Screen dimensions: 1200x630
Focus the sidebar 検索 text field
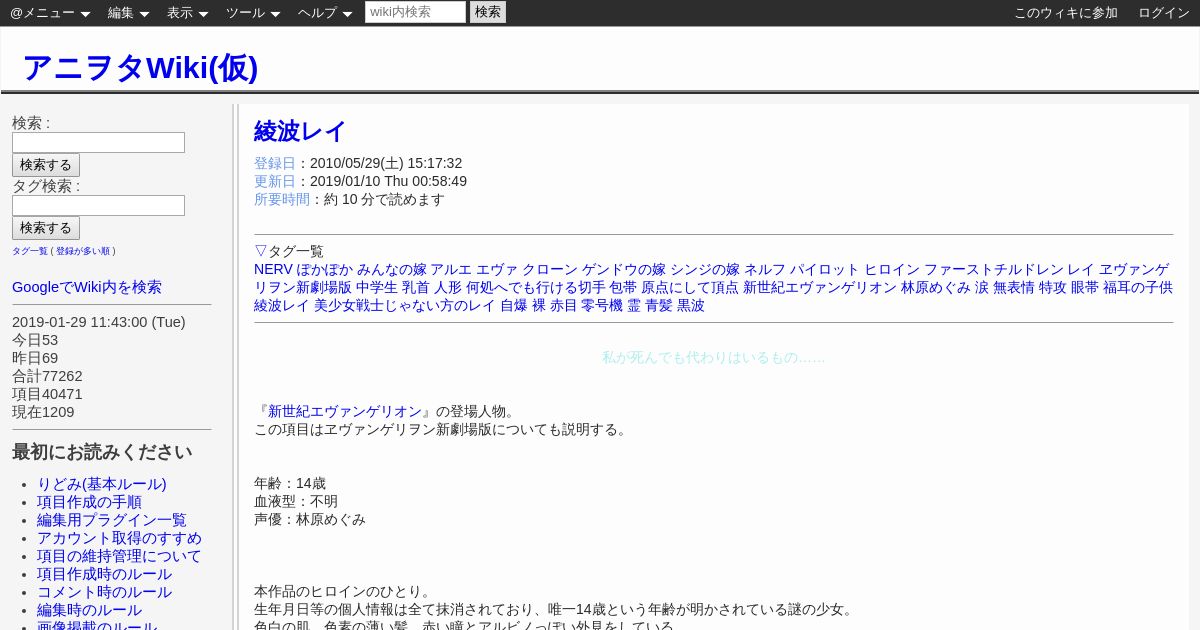(x=98, y=142)
